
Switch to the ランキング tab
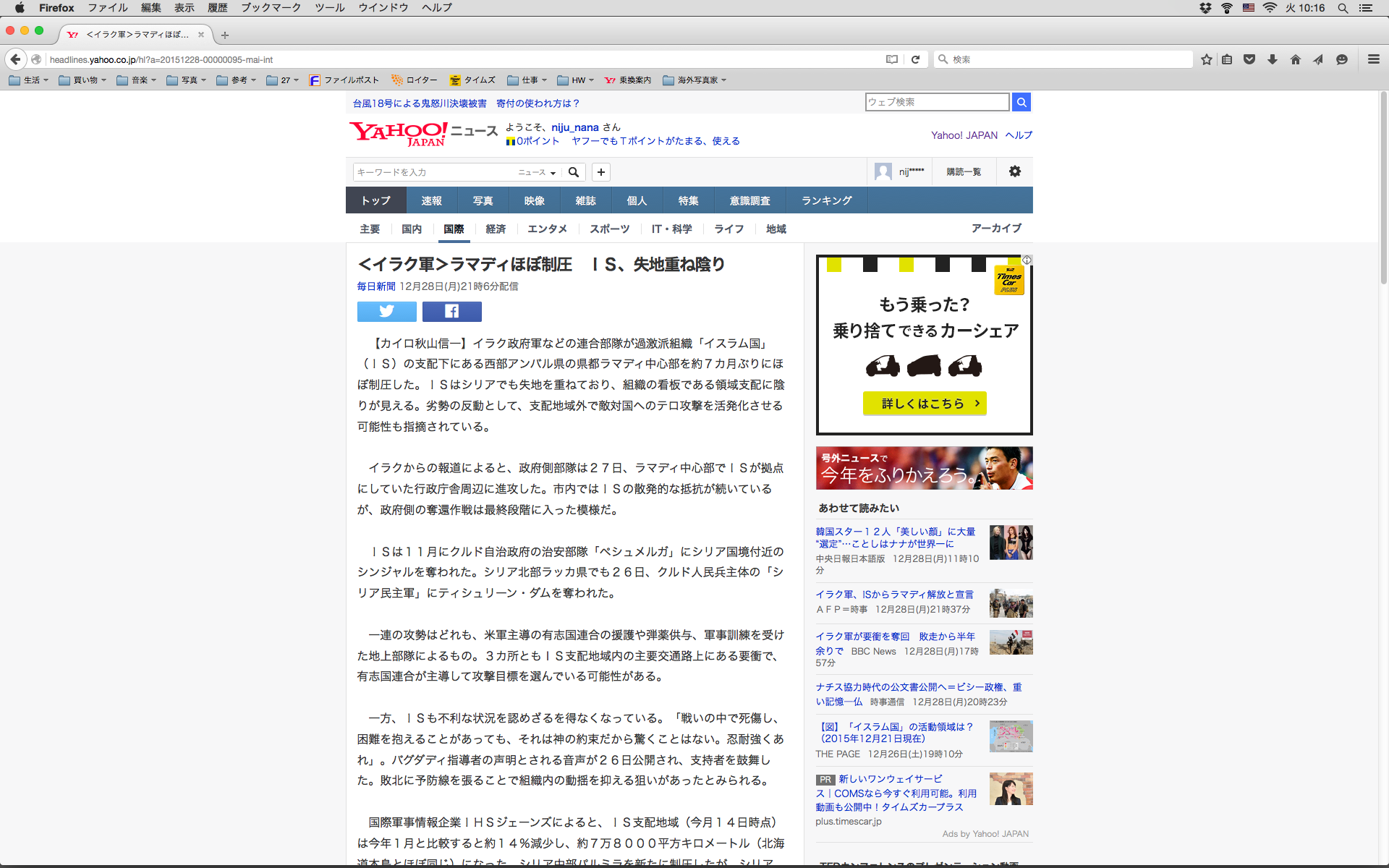pos(826,200)
